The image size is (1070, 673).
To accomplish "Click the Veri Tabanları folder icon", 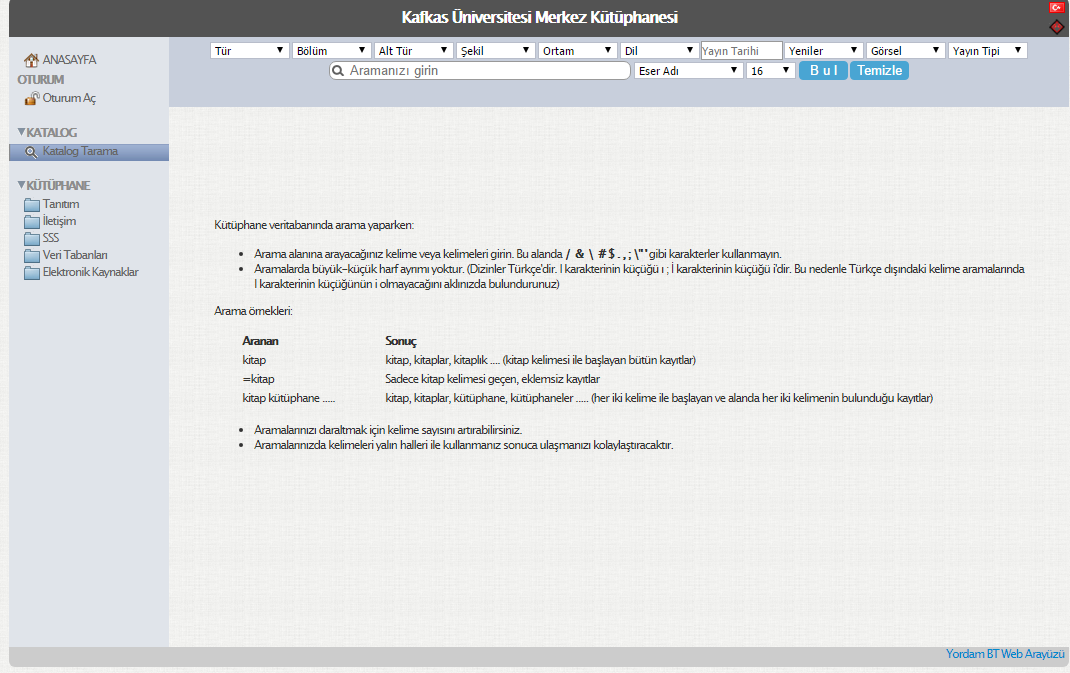I will click(32, 256).
